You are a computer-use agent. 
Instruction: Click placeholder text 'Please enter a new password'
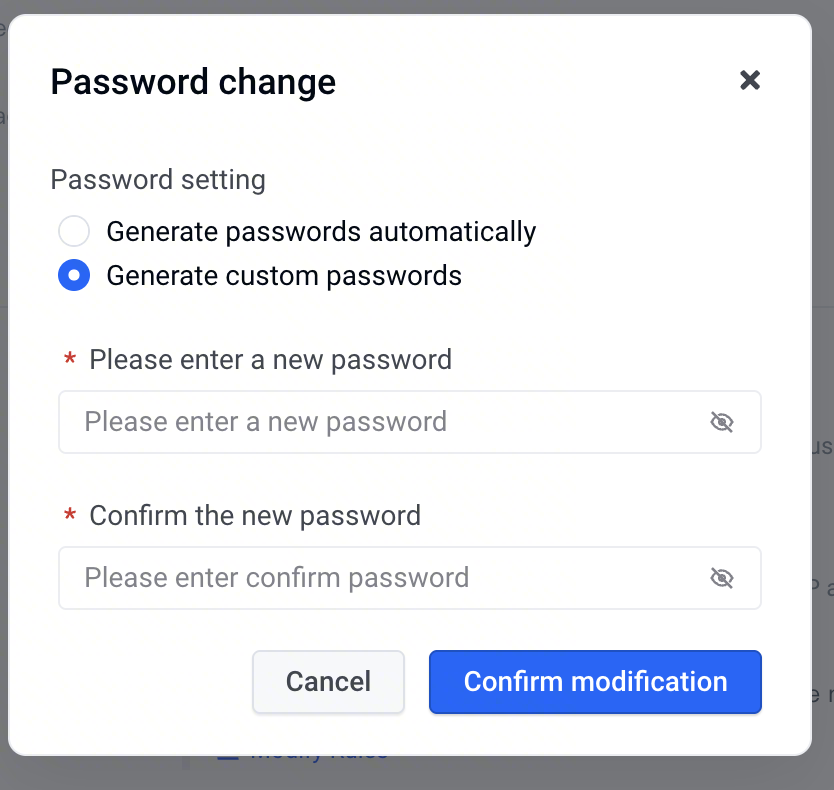(x=265, y=422)
